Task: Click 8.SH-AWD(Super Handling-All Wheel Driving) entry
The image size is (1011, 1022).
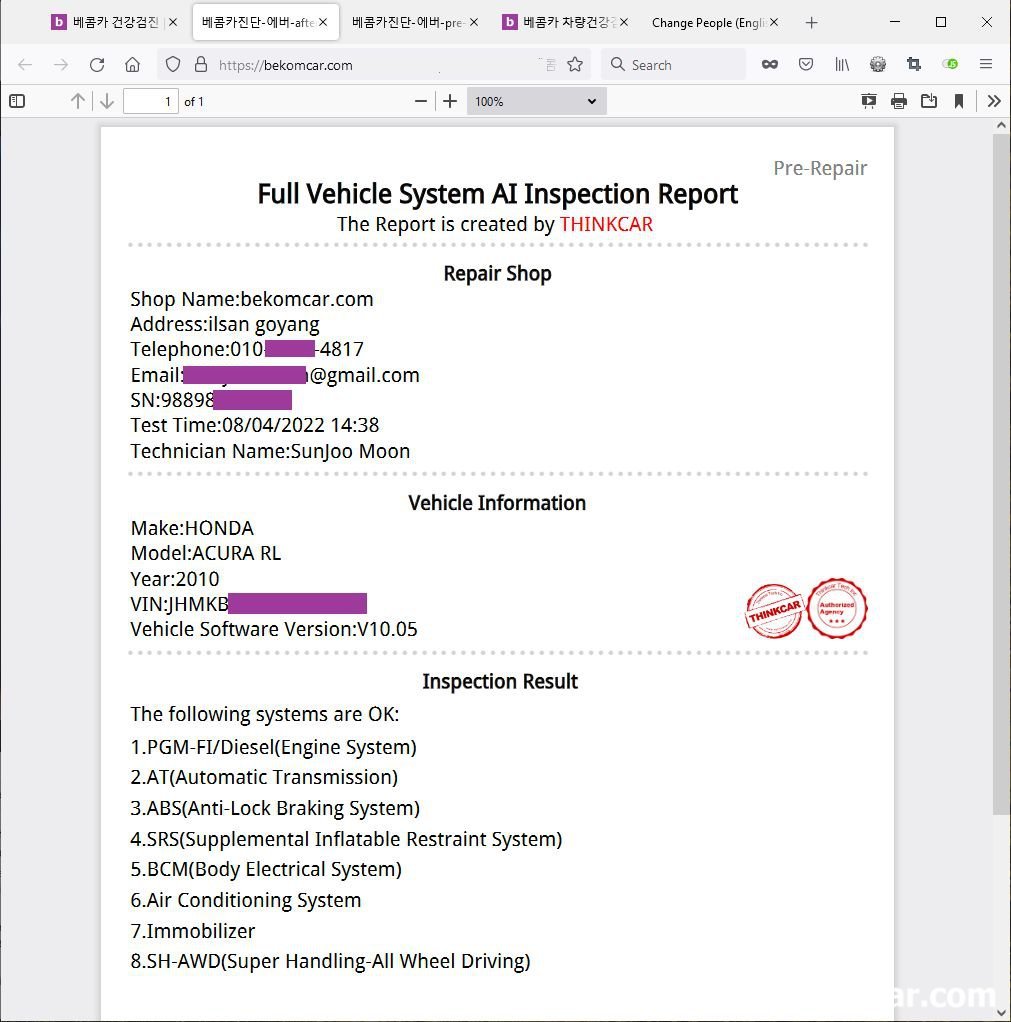Action: coord(330,961)
